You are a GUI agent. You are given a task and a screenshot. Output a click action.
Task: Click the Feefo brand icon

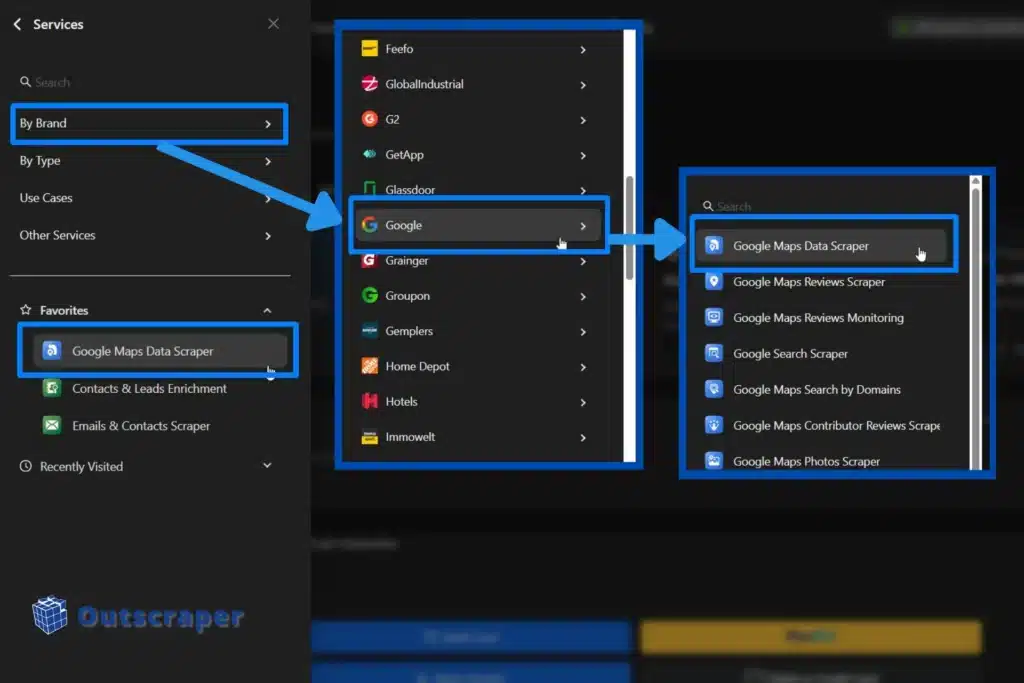coord(371,48)
